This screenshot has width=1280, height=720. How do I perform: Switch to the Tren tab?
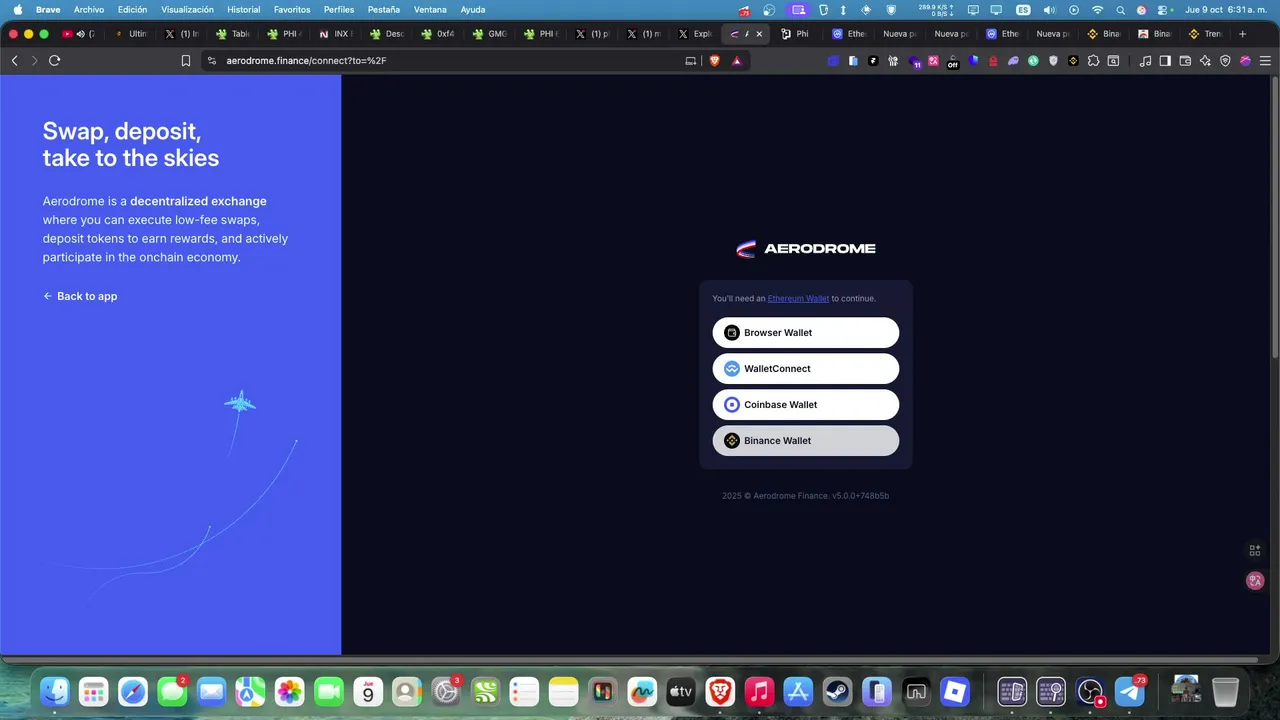coord(1207,33)
